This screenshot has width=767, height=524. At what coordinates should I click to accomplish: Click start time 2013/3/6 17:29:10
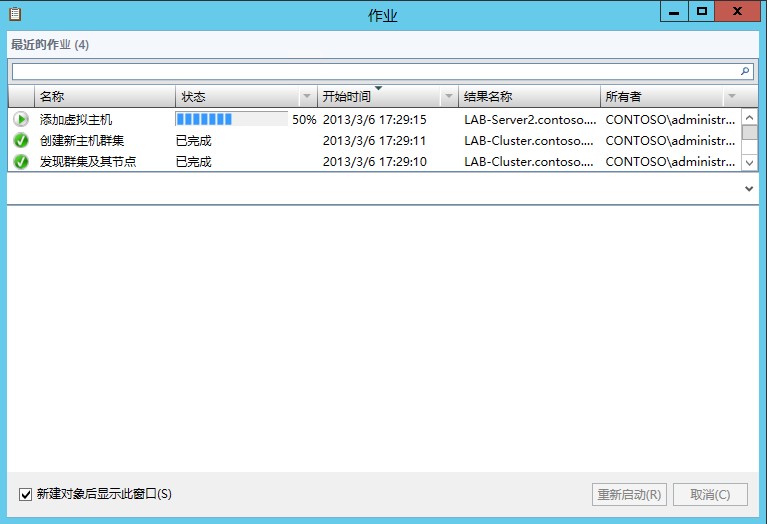375,162
